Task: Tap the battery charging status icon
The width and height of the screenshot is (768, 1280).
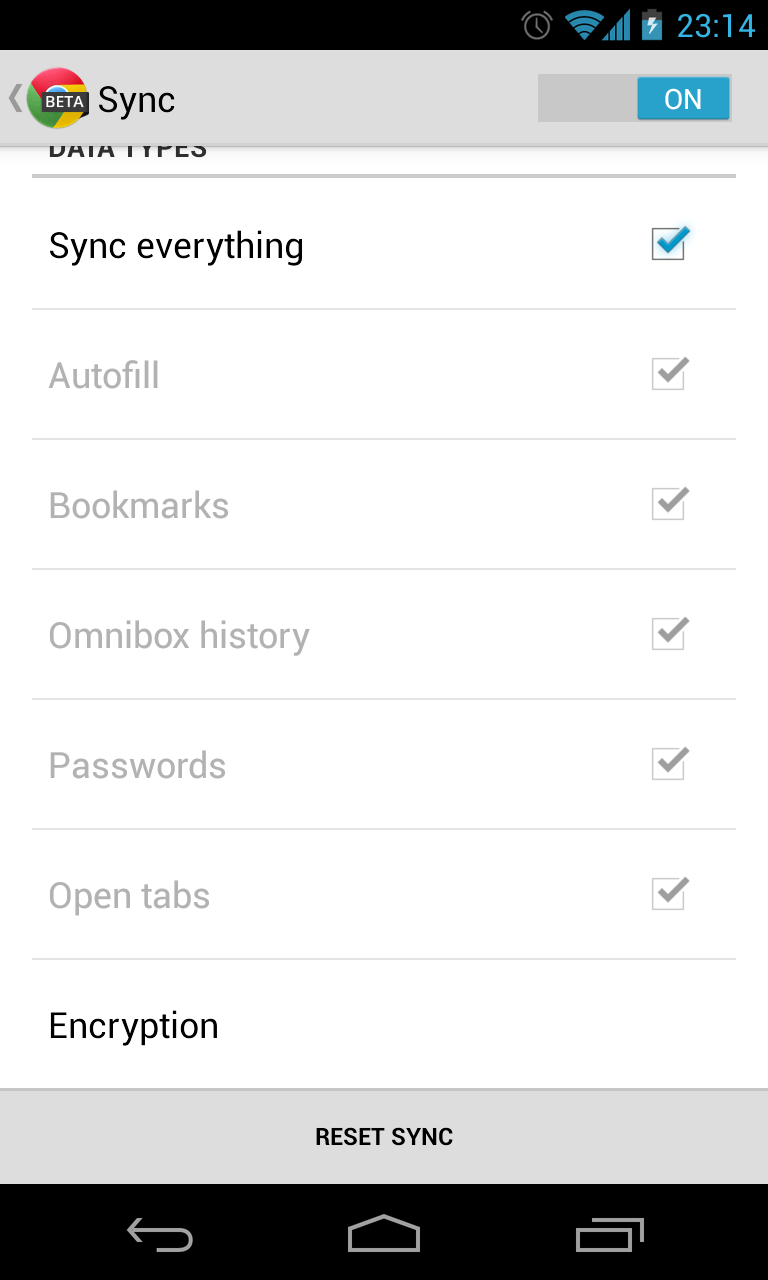Action: tap(652, 25)
